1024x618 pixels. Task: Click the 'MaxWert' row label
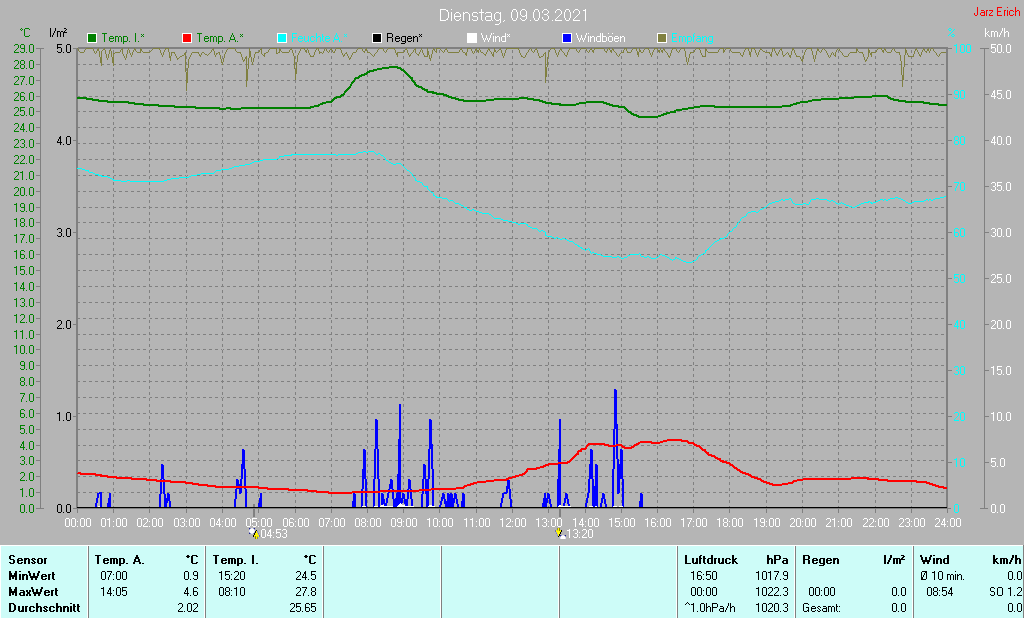33,592
